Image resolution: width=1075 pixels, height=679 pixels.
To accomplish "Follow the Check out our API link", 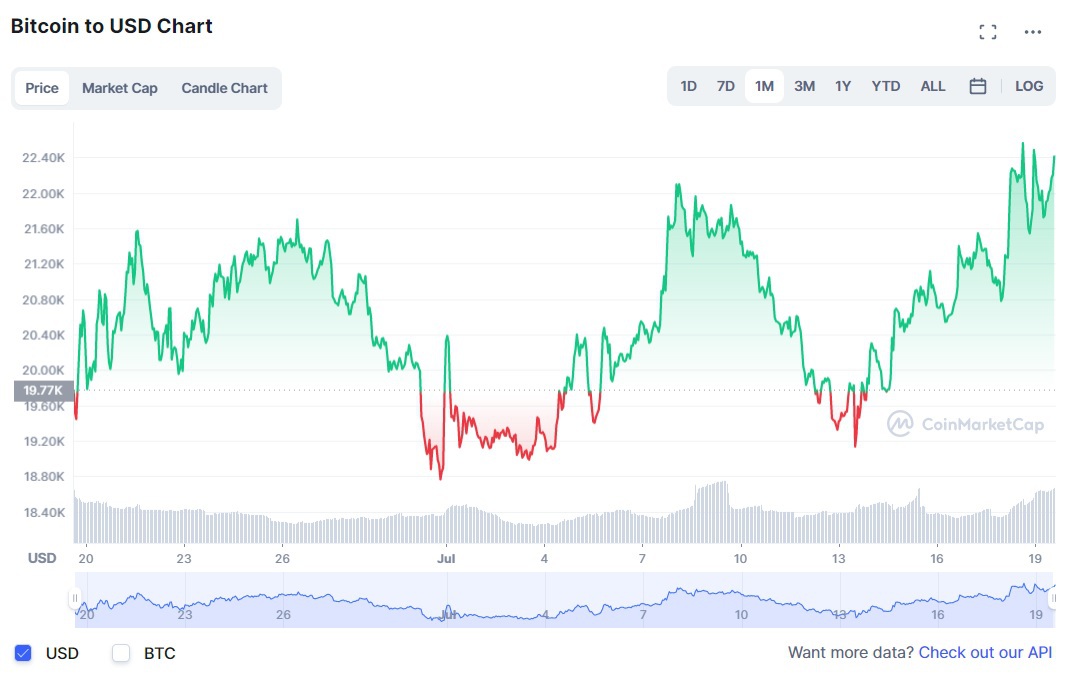I will (986, 652).
